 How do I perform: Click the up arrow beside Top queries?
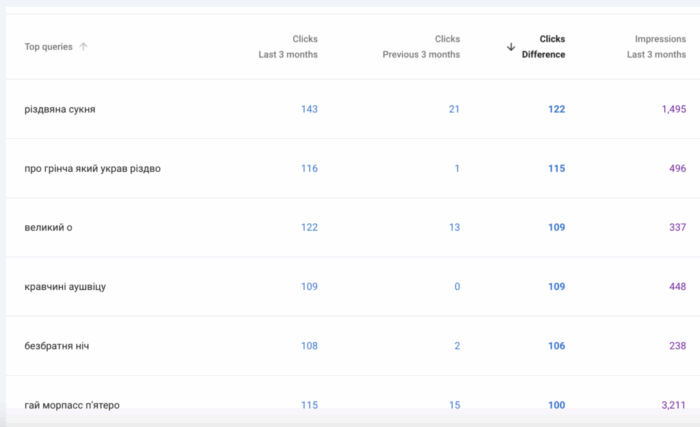[83, 47]
